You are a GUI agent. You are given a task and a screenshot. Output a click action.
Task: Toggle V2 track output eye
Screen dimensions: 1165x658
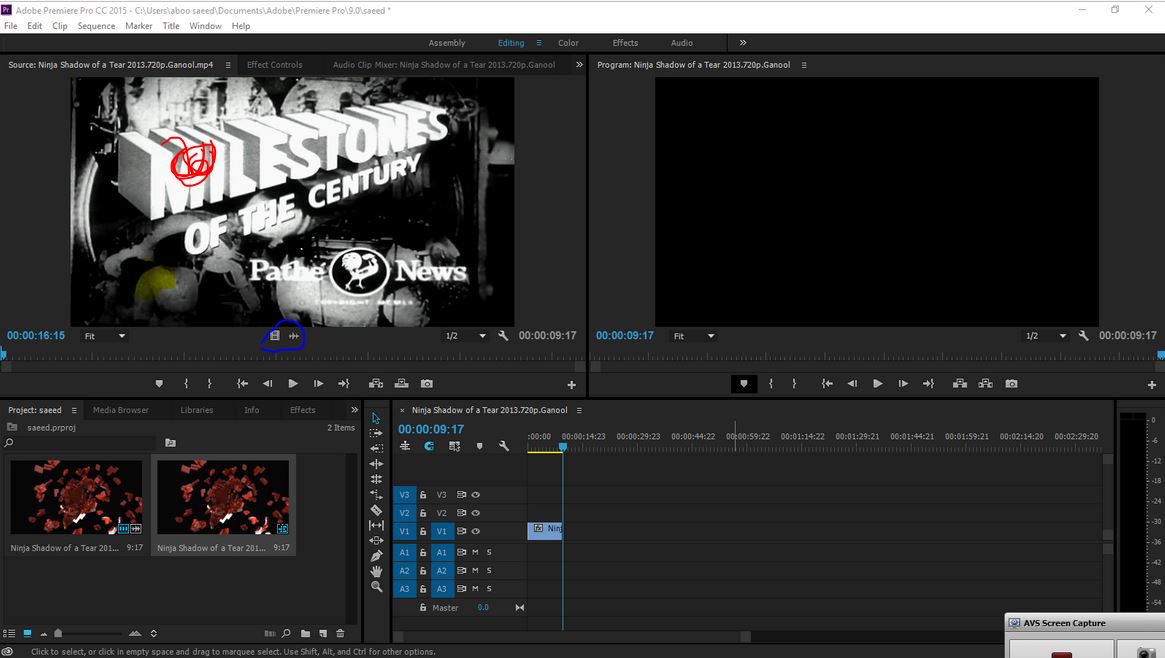tap(476, 513)
